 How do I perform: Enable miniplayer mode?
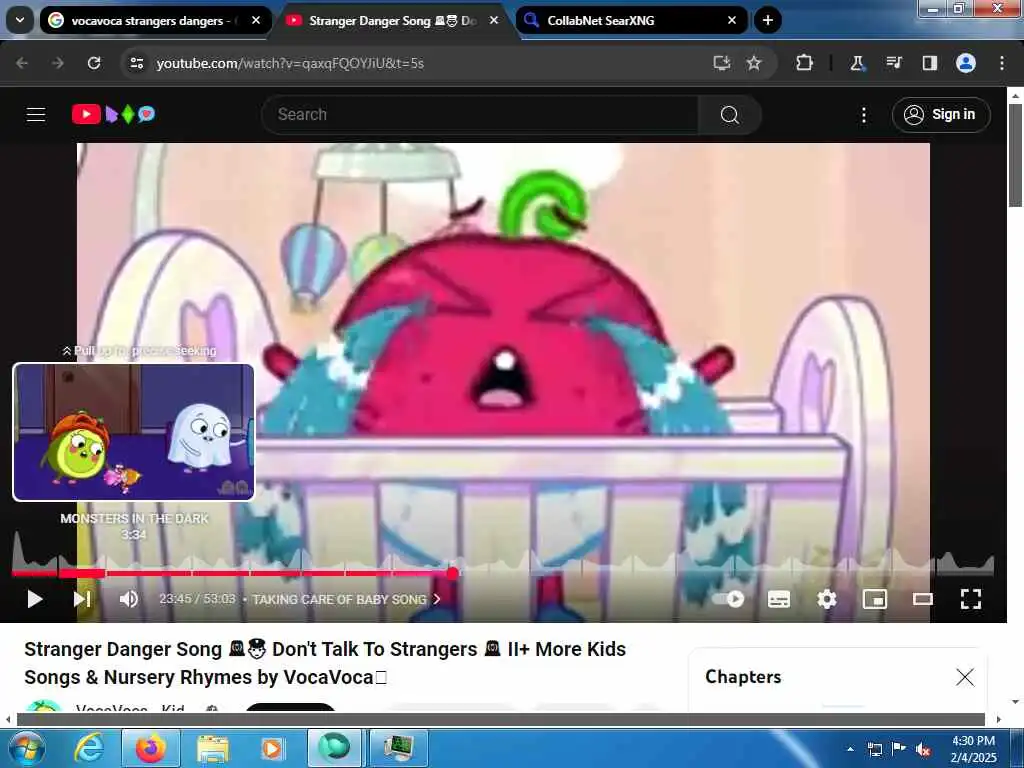(874, 599)
